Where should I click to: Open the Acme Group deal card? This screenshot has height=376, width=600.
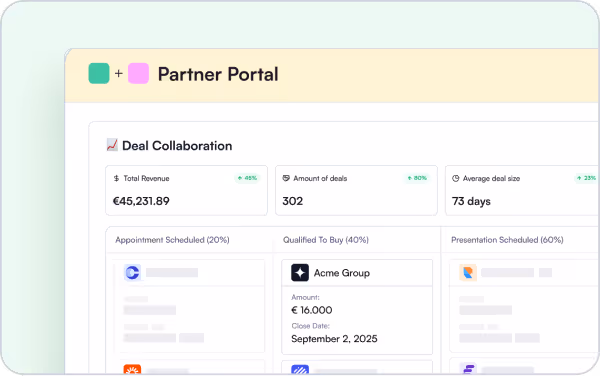tap(357, 307)
